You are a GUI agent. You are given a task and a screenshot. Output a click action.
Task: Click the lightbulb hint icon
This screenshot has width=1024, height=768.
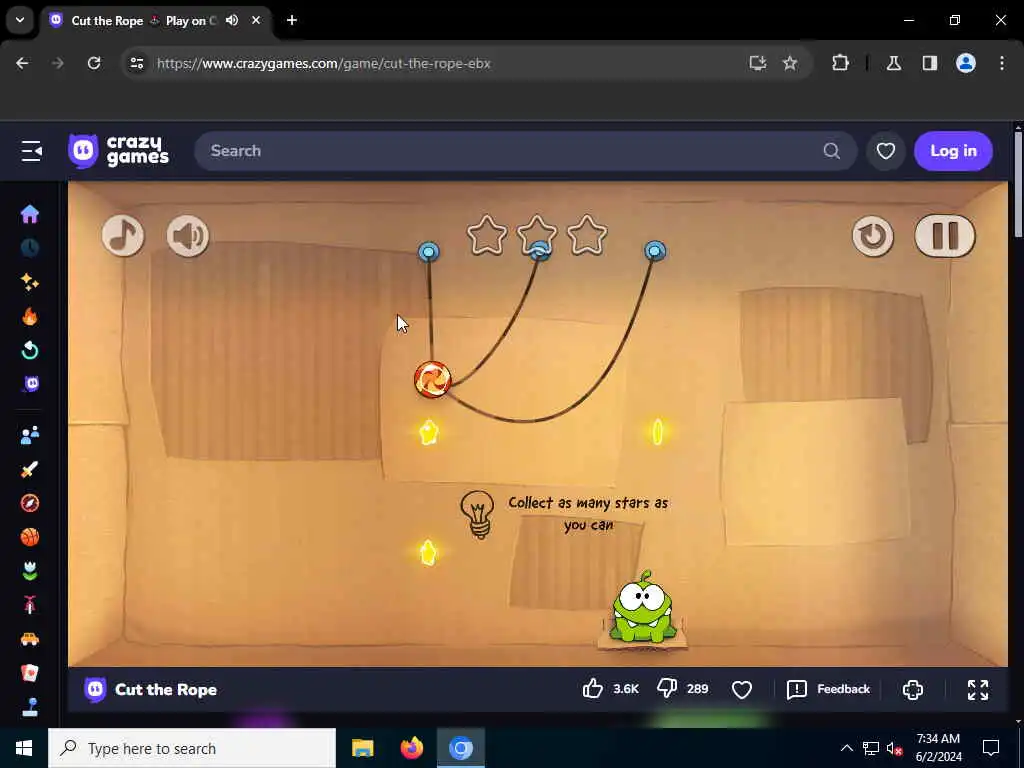click(477, 515)
